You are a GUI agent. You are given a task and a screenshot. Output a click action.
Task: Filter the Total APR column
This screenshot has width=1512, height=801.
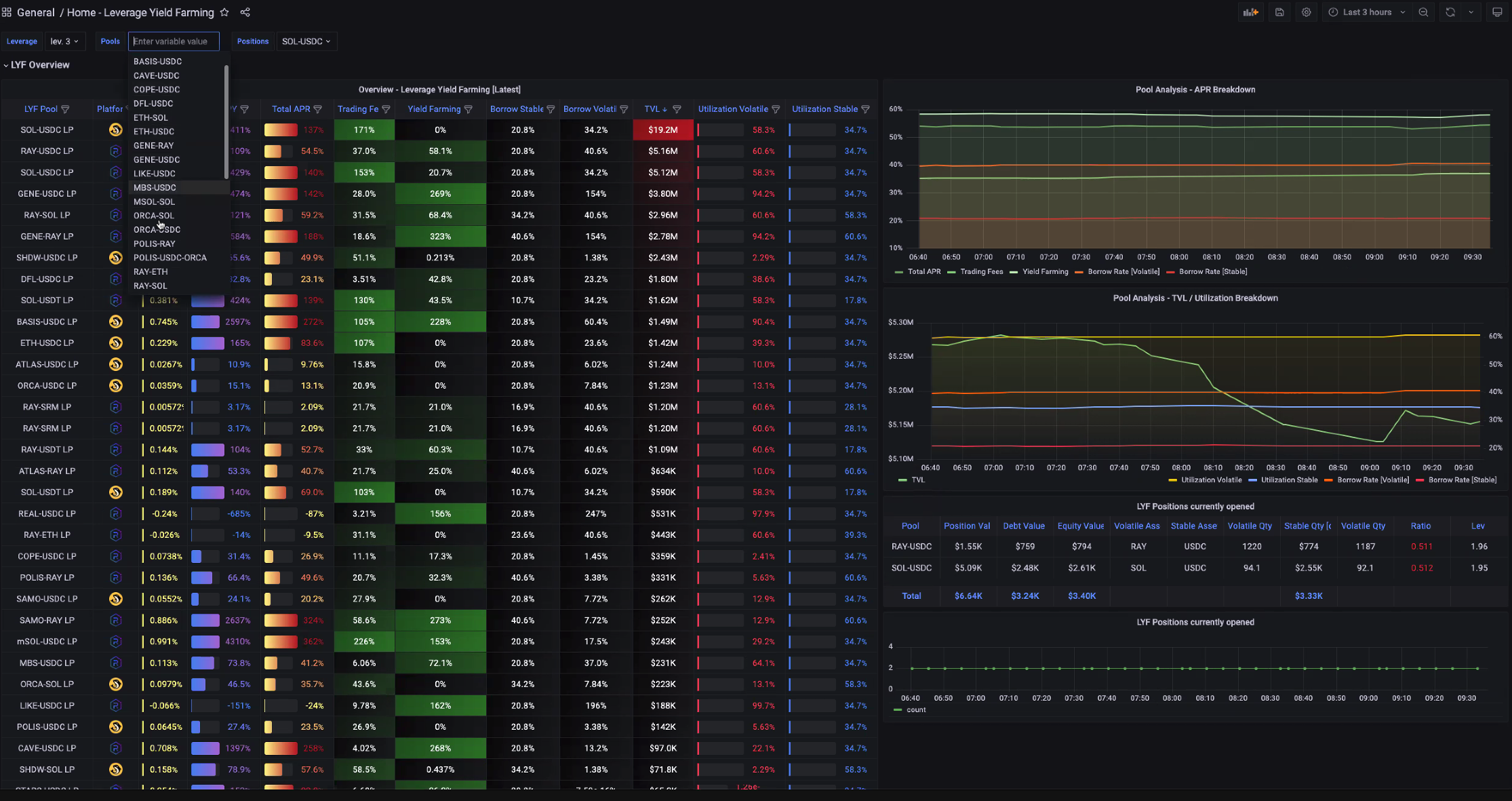[x=318, y=109]
